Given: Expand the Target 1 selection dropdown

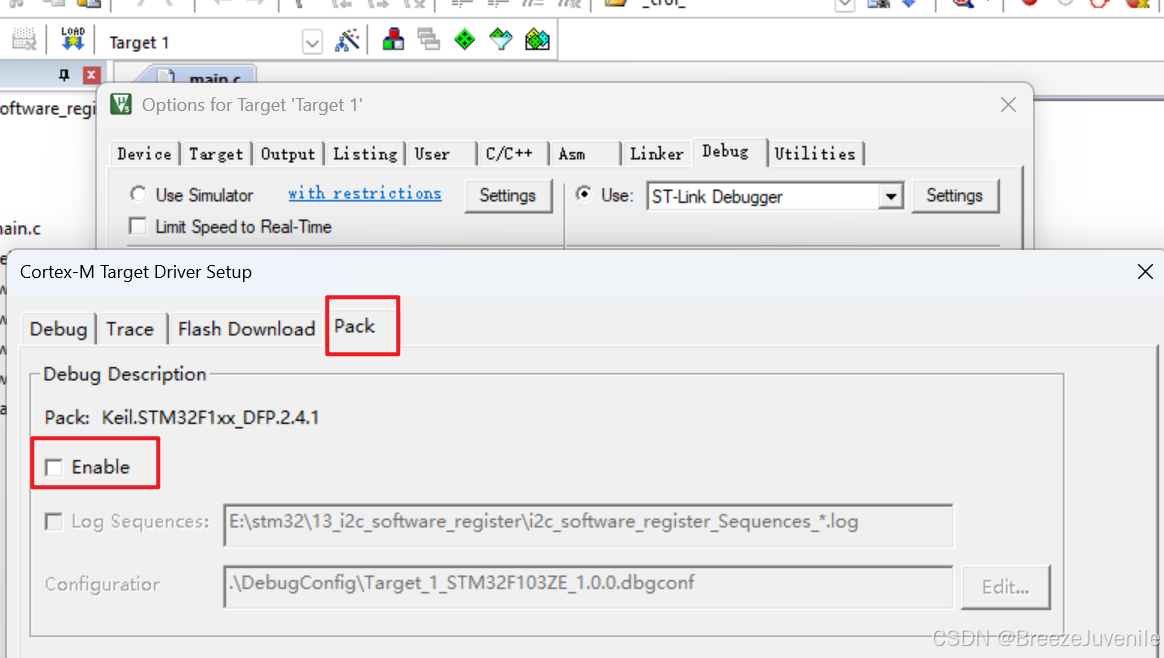Looking at the screenshot, I should (313, 42).
